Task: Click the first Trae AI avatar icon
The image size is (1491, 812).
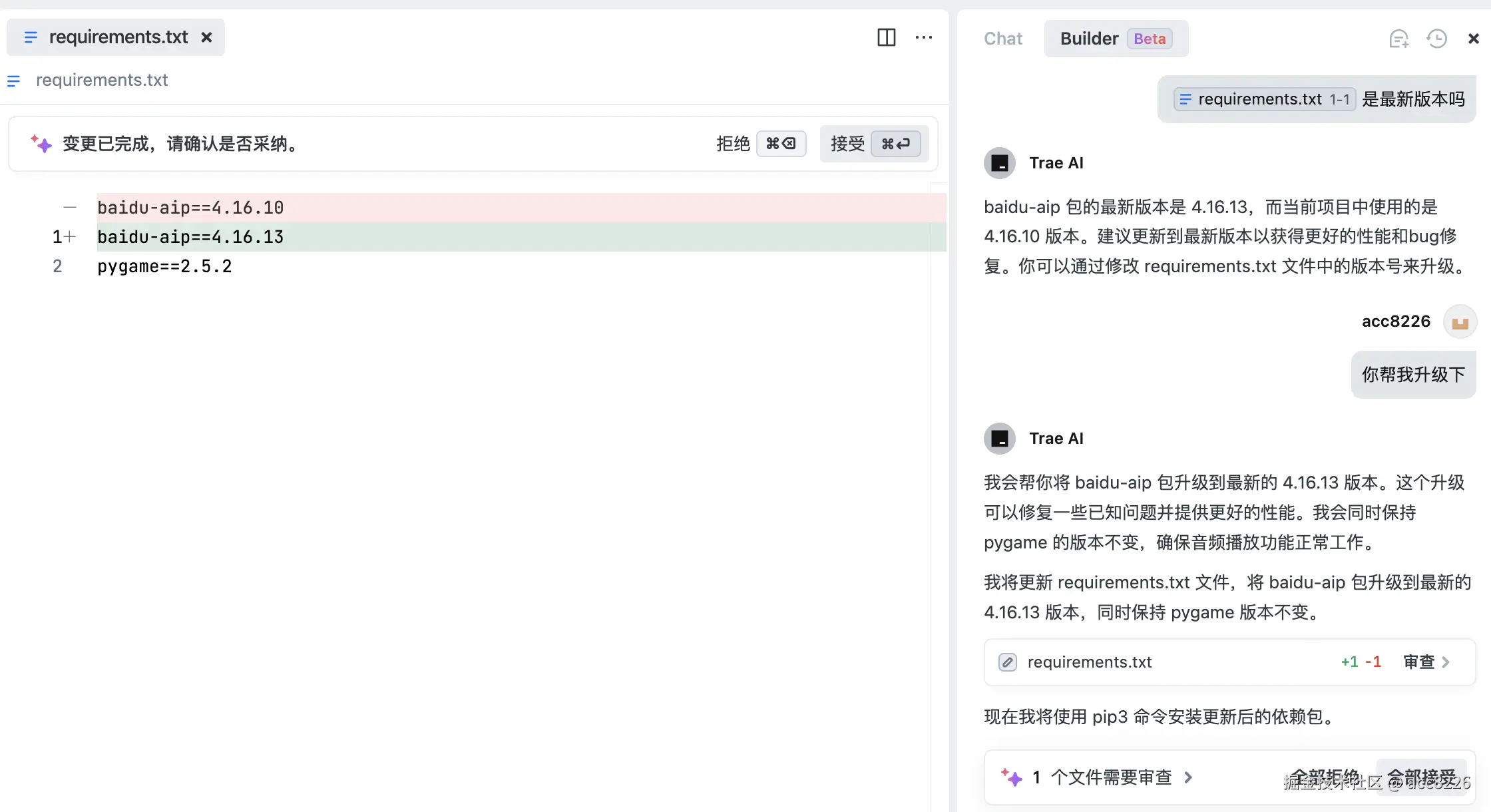Action: tap(999, 163)
